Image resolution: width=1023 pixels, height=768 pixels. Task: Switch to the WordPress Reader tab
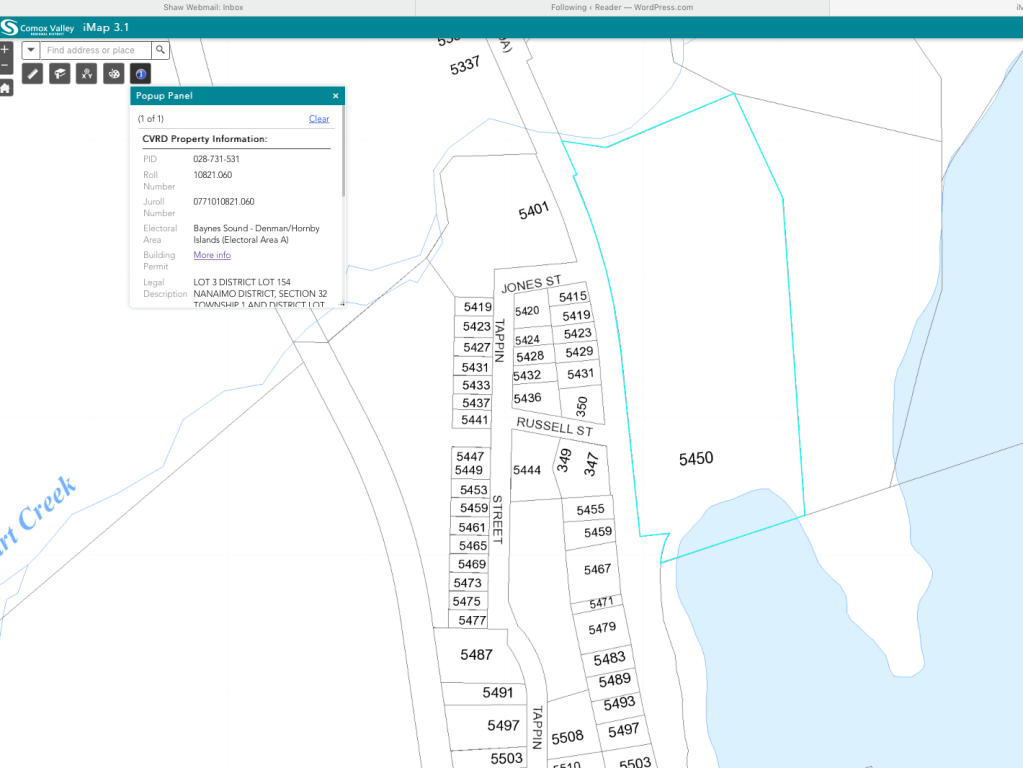[621, 7]
